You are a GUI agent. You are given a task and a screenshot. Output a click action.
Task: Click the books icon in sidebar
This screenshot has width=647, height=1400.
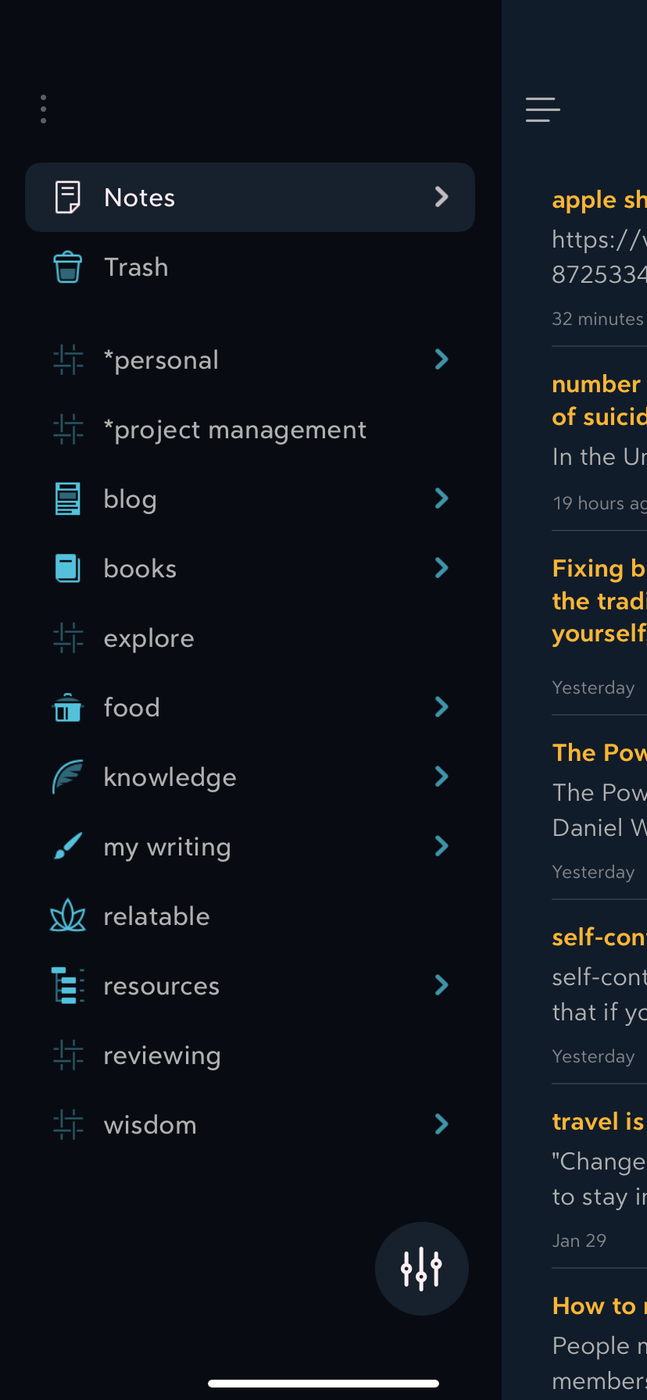pos(67,568)
